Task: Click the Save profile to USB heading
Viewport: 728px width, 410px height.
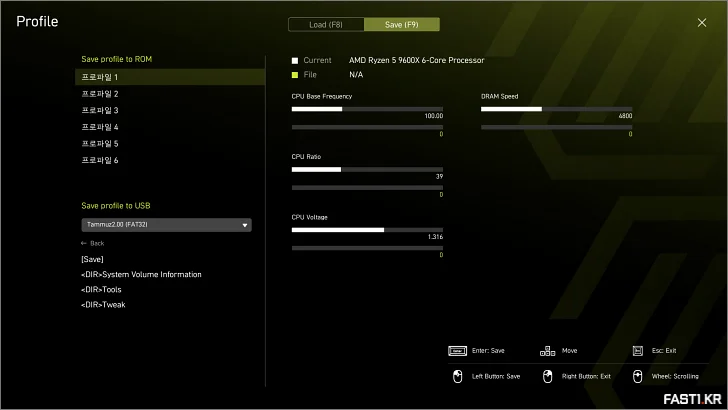Action: pos(116,206)
